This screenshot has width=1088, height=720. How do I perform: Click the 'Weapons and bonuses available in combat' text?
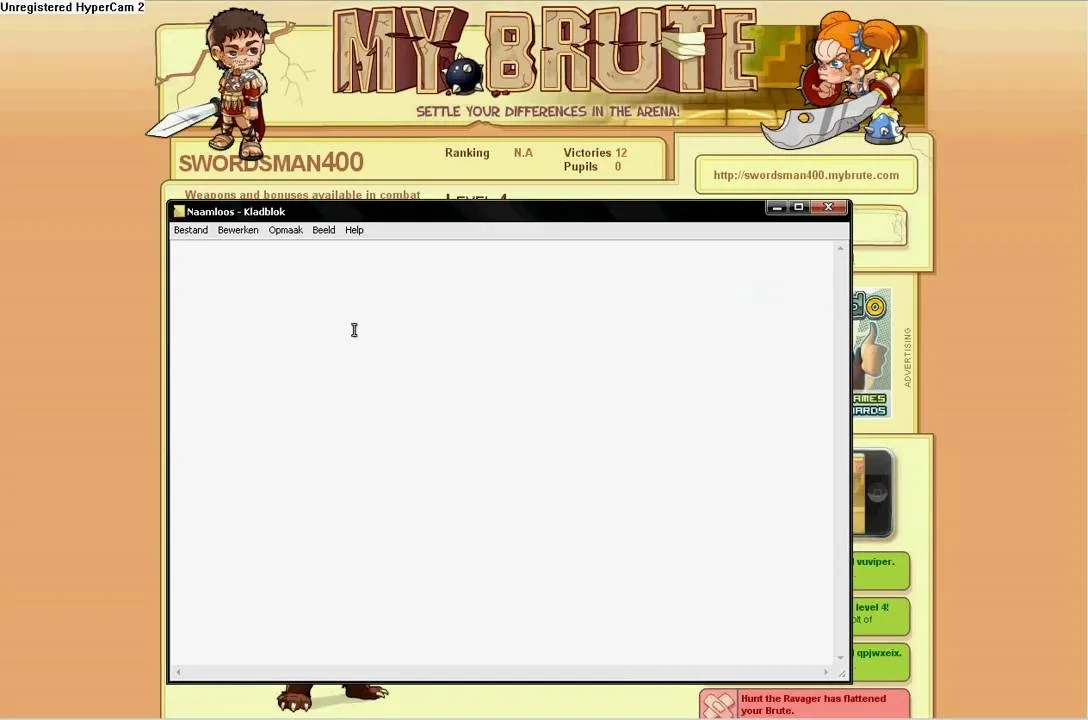(x=303, y=195)
